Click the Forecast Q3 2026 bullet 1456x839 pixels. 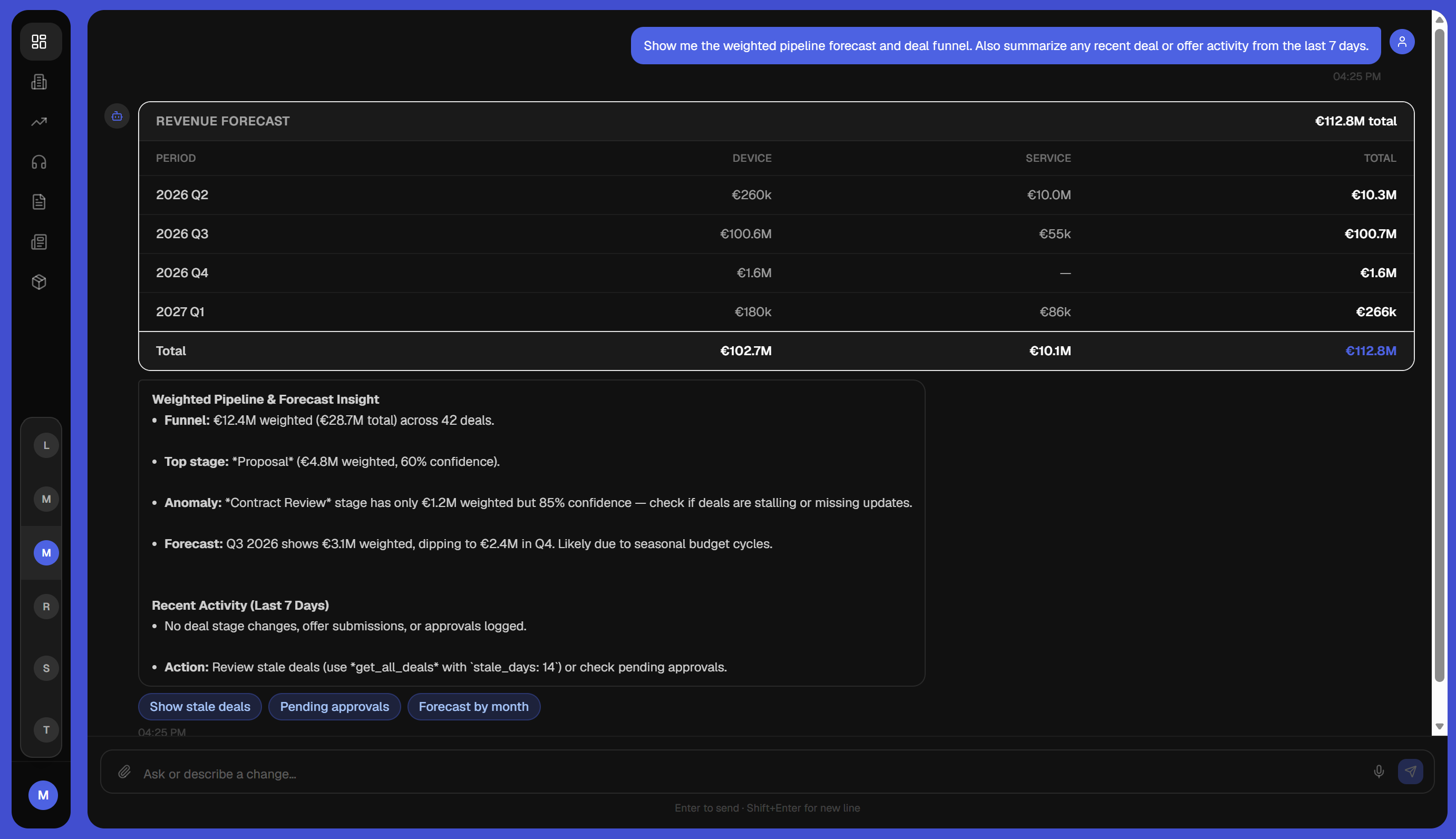[468, 544]
